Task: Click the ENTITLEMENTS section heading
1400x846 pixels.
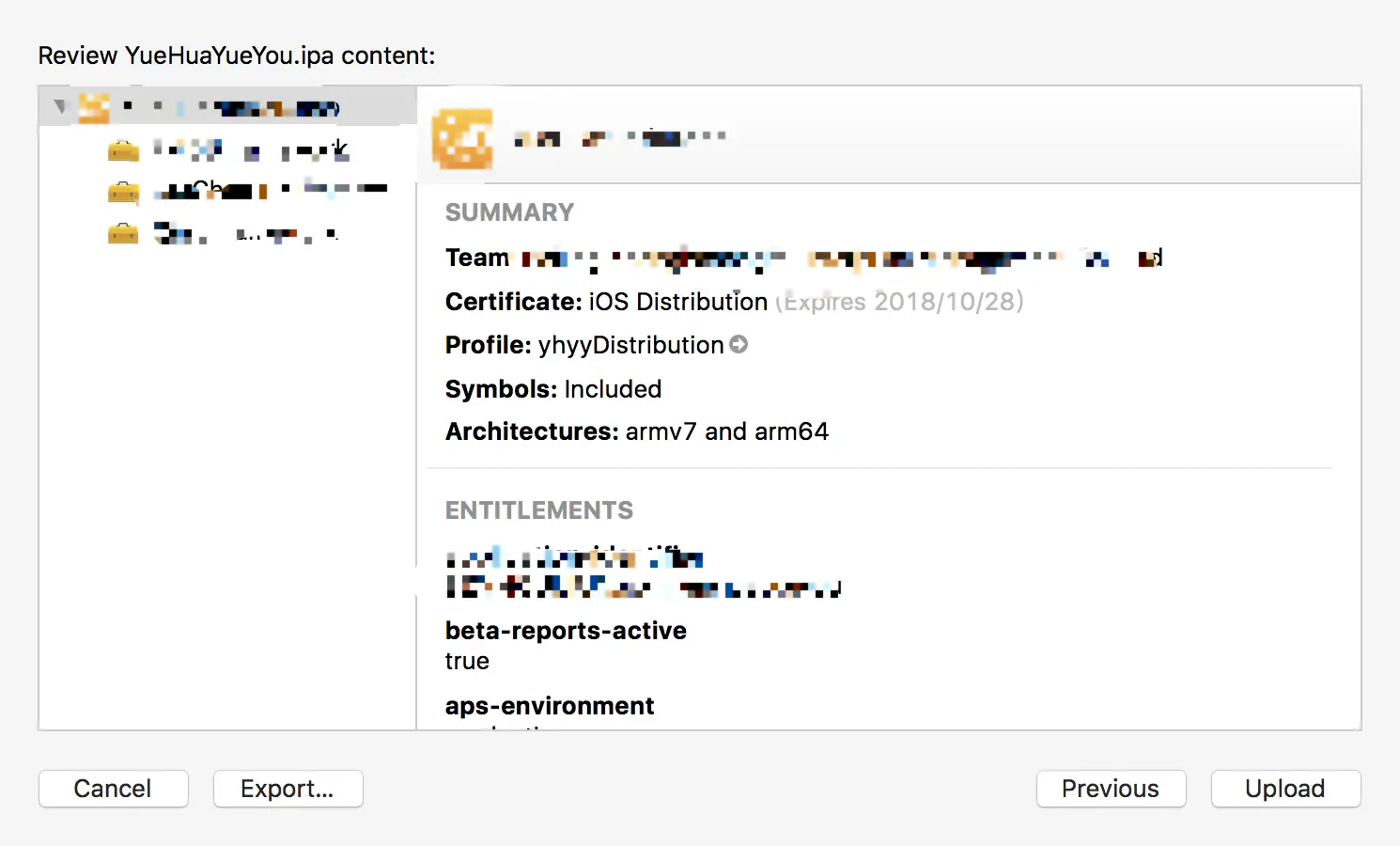Action: [x=539, y=510]
